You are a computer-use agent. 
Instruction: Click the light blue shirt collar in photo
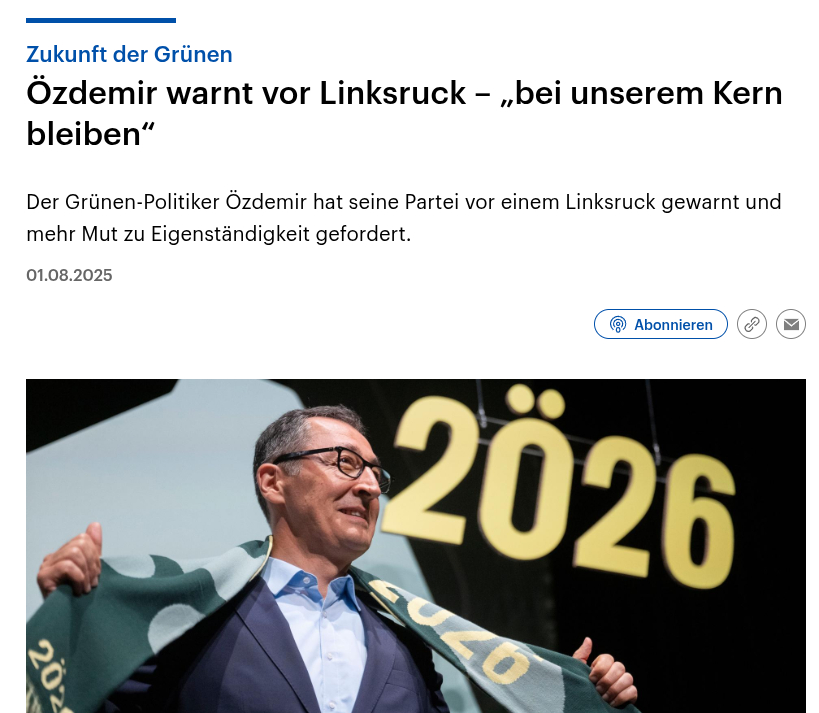click(x=308, y=580)
